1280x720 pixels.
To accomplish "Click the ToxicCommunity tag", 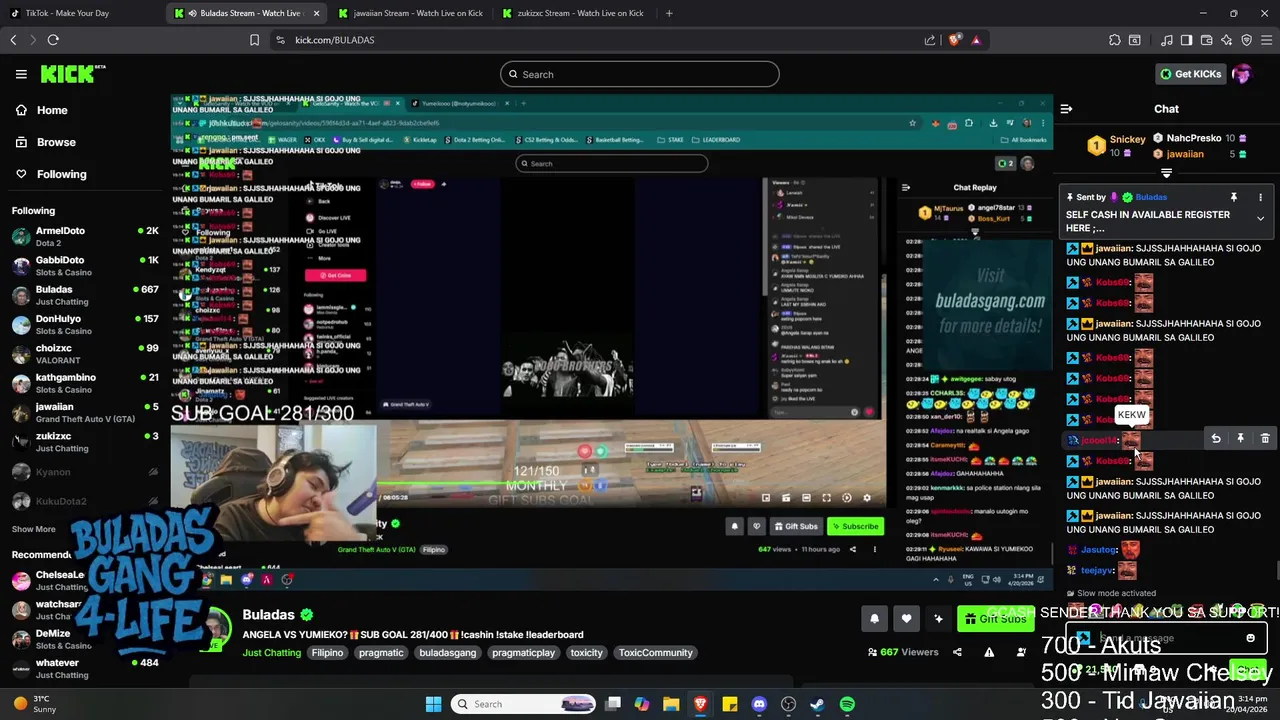I will pyautogui.click(x=655, y=653).
